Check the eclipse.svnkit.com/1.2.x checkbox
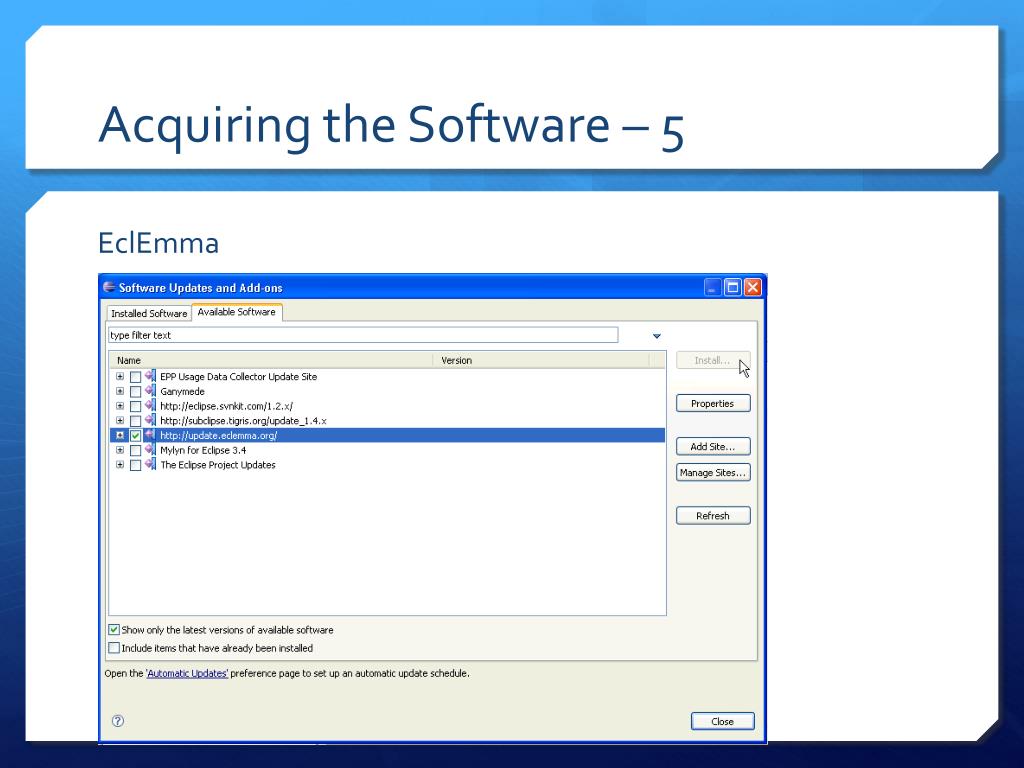Screen dimensions: 1024x768 135,406
